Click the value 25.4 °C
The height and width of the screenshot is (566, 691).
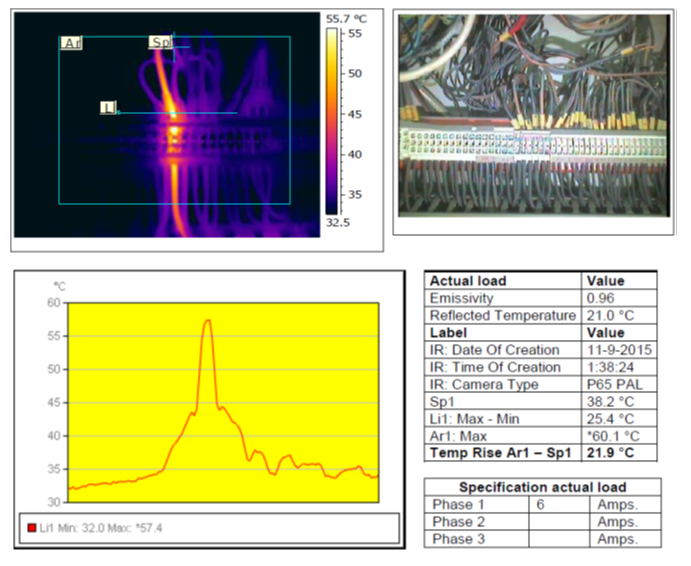click(x=610, y=419)
